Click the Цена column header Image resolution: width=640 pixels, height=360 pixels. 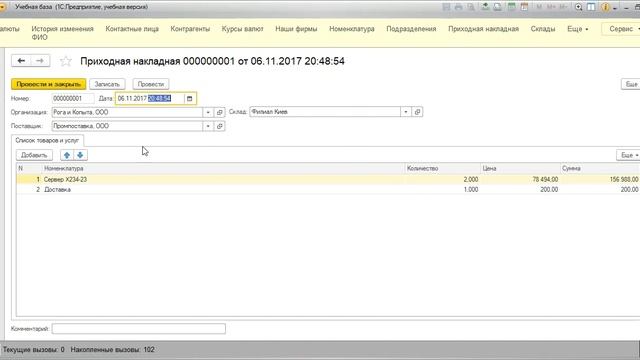520,168
